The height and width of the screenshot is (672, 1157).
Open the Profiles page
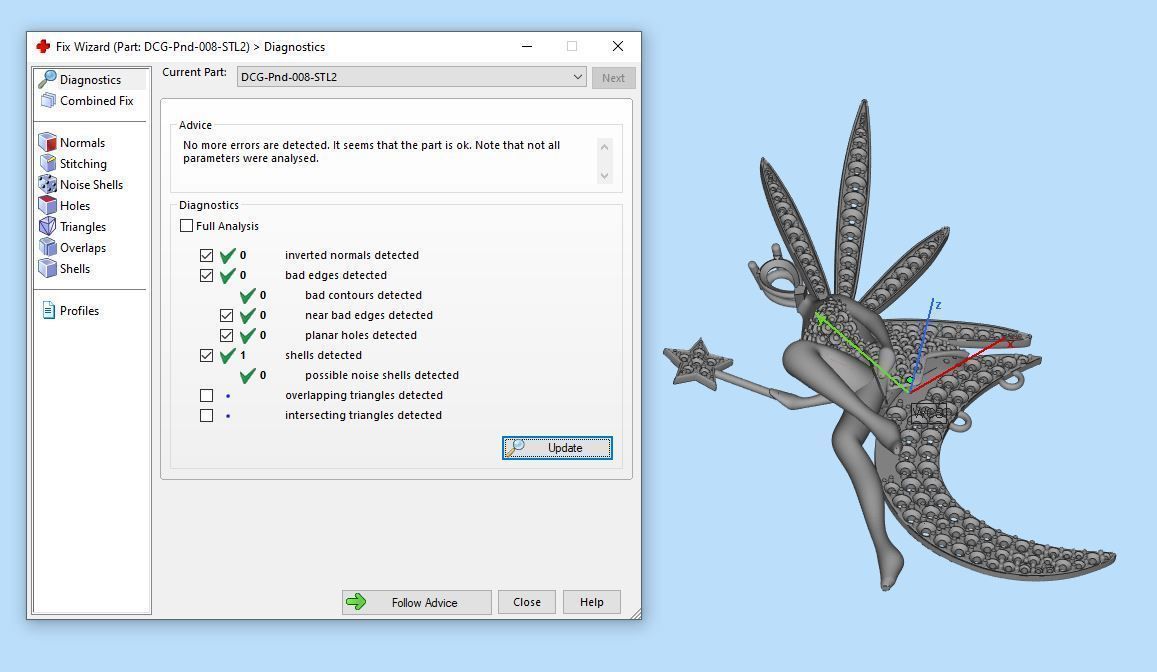point(71,311)
